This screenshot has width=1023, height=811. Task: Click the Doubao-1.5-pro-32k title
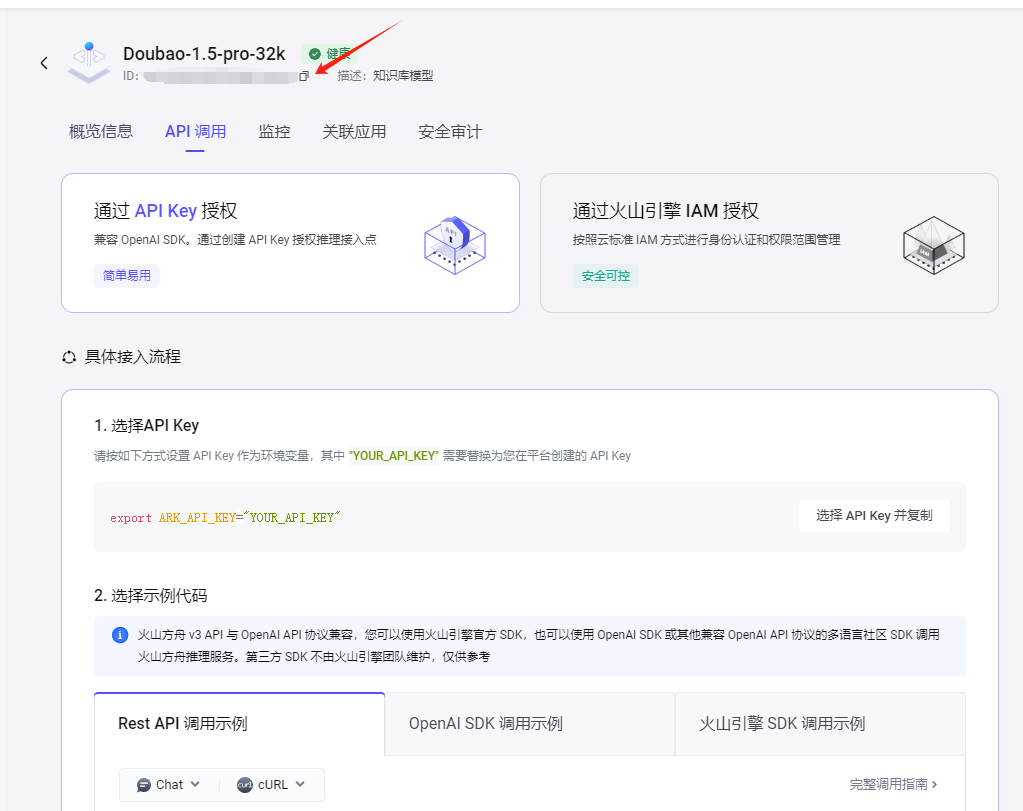[x=204, y=54]
